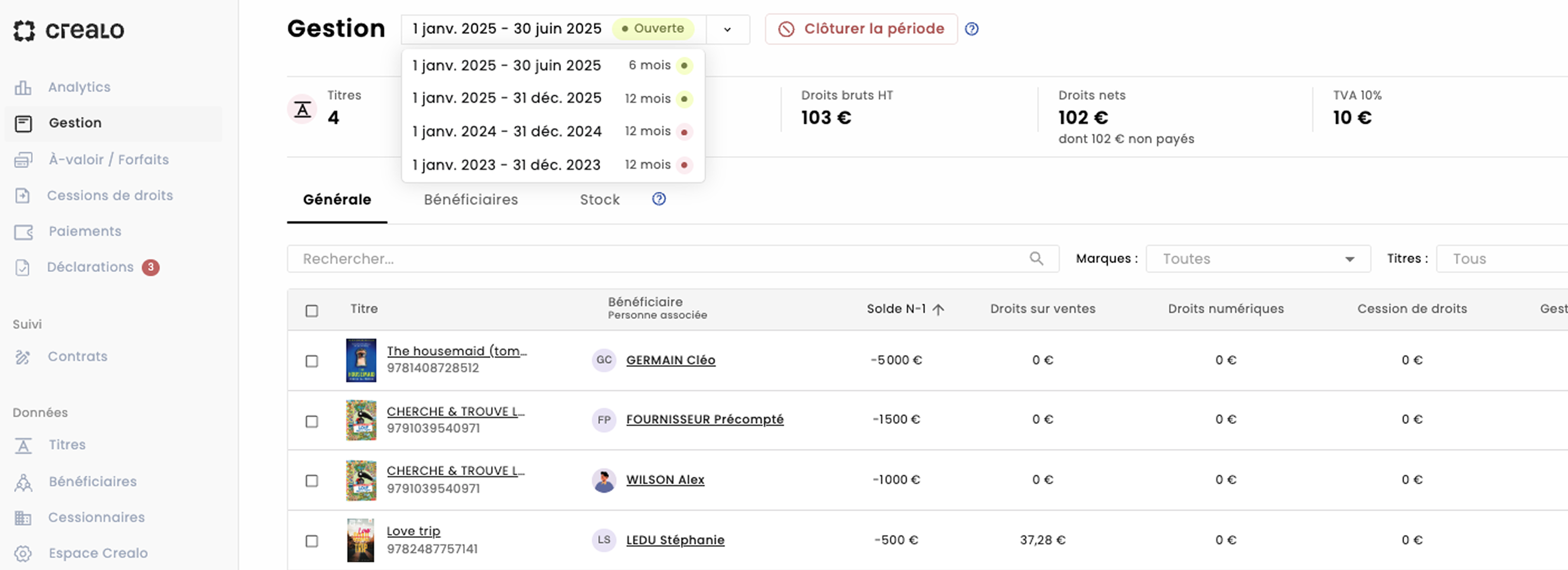Sort by the Solde N-1 column arrow
The image size is (1568, 570).
(x=938, y=309)
